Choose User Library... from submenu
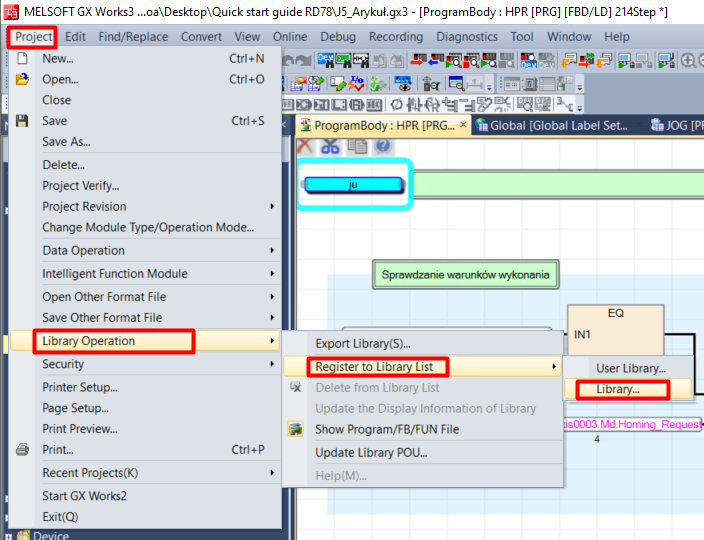Image resolution: width=704 pixels, height=540 pixels. [628, 369]
